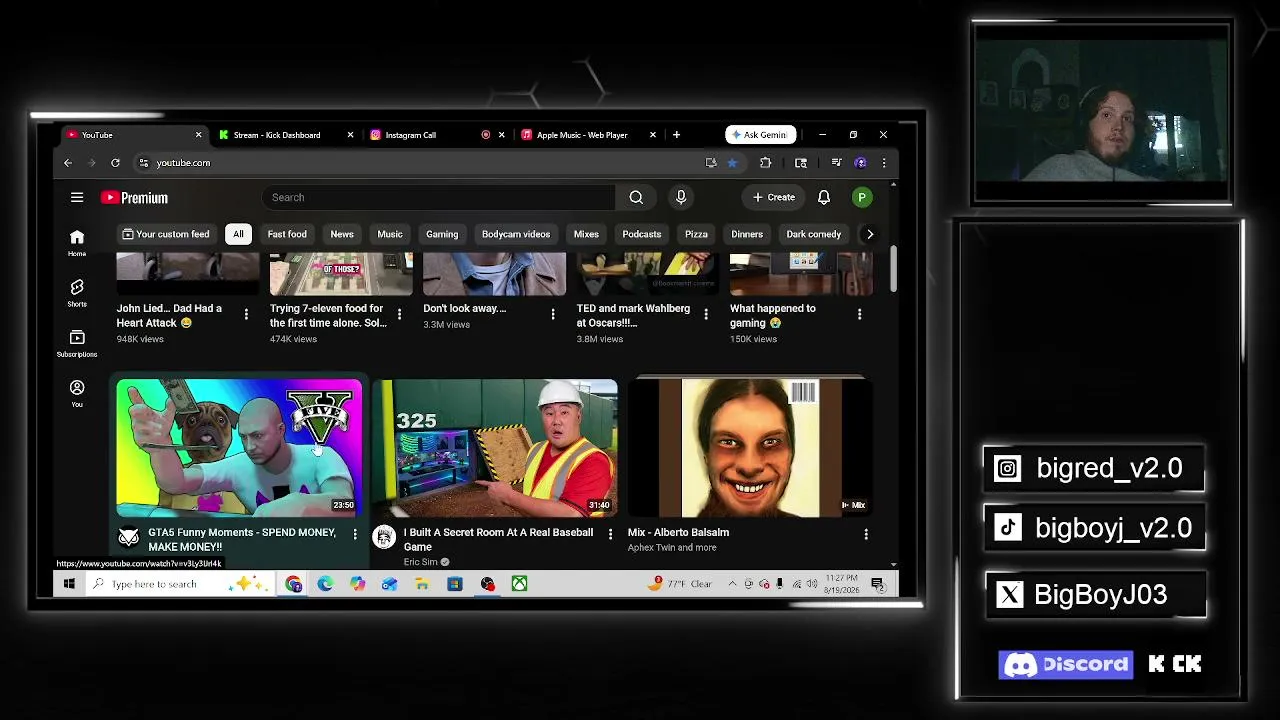Screen dimensions: 1280x720
Task: Reload the YouTube page
Action: coord(115,163)
